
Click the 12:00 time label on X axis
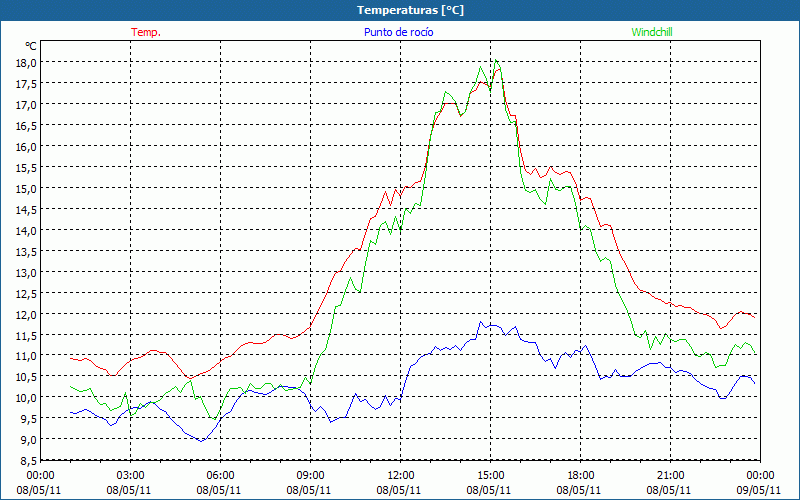coord(401,476)
